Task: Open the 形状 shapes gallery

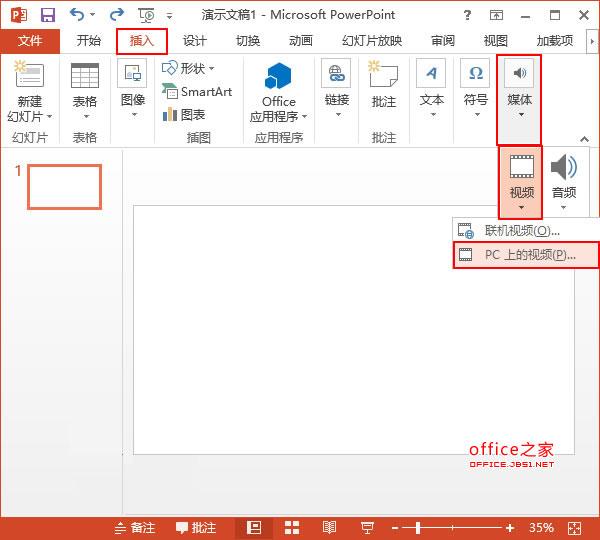Action: [x=188, y=69]
